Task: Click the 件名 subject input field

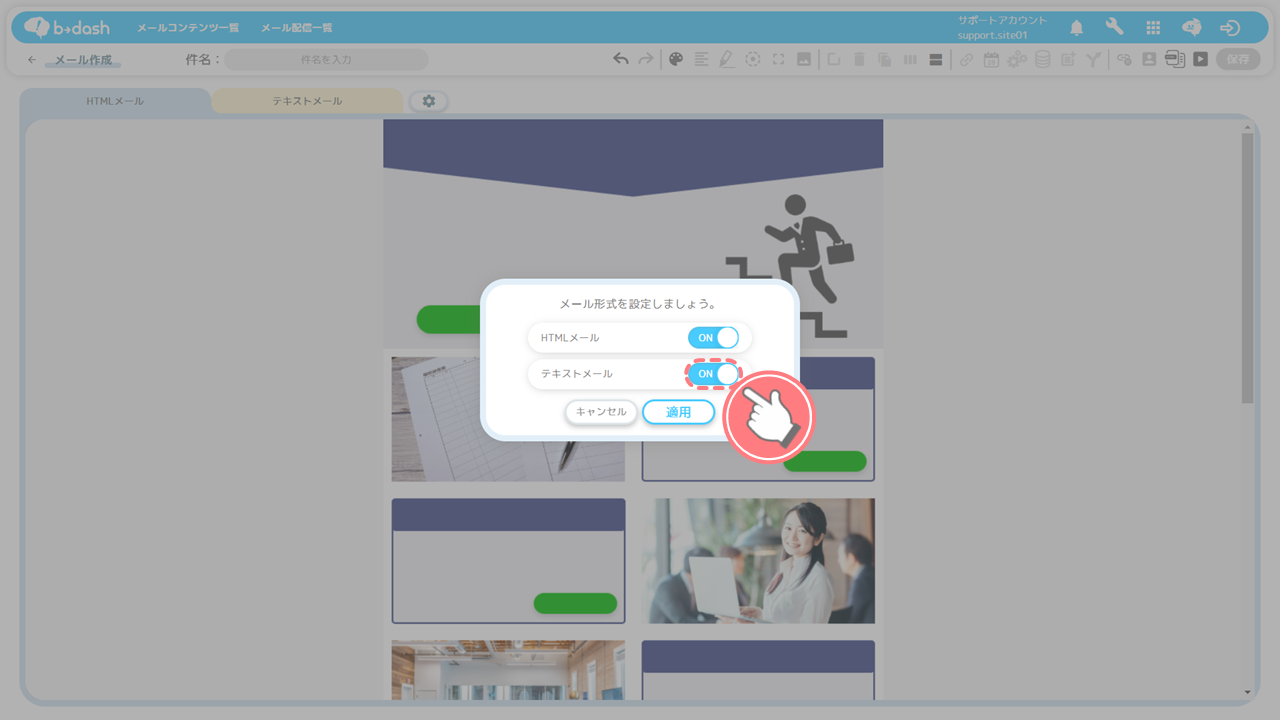Action: click(x=326, y=60)
